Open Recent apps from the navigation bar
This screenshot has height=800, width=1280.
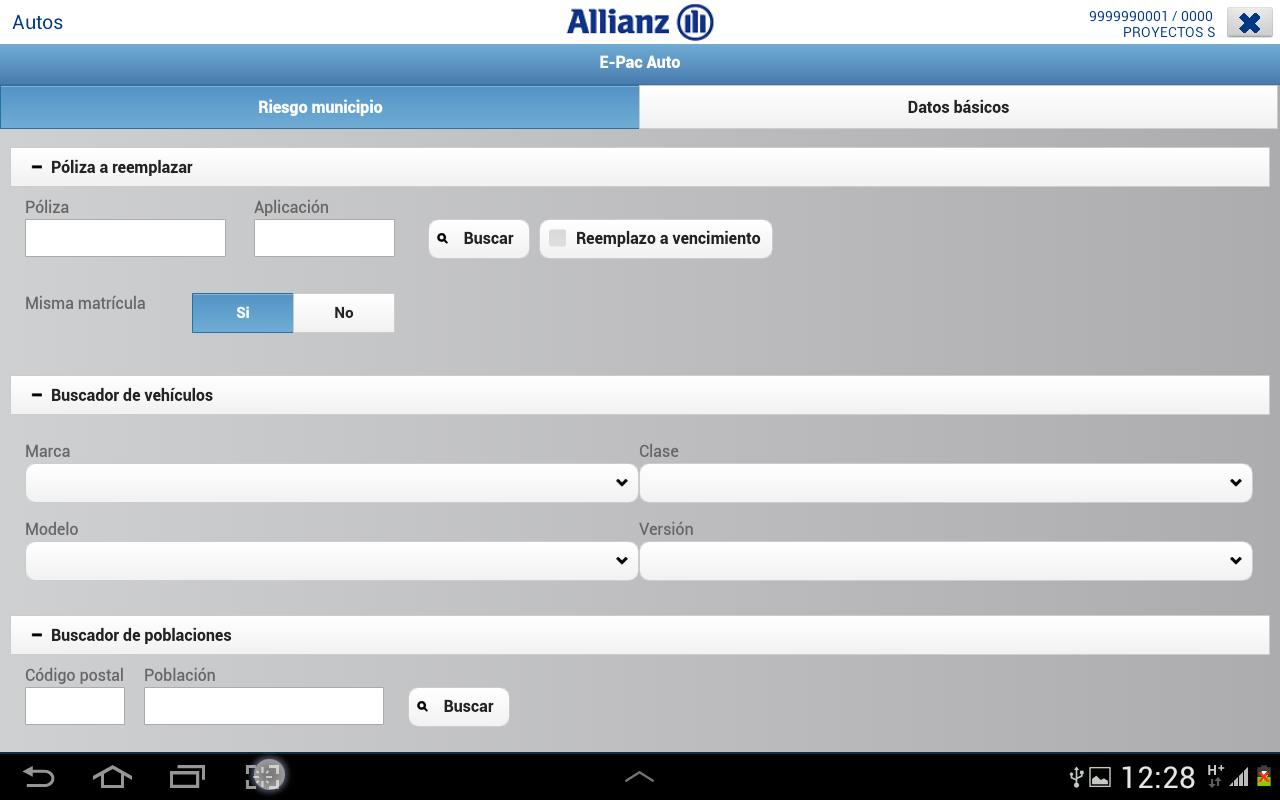click(x=186, y=777)
